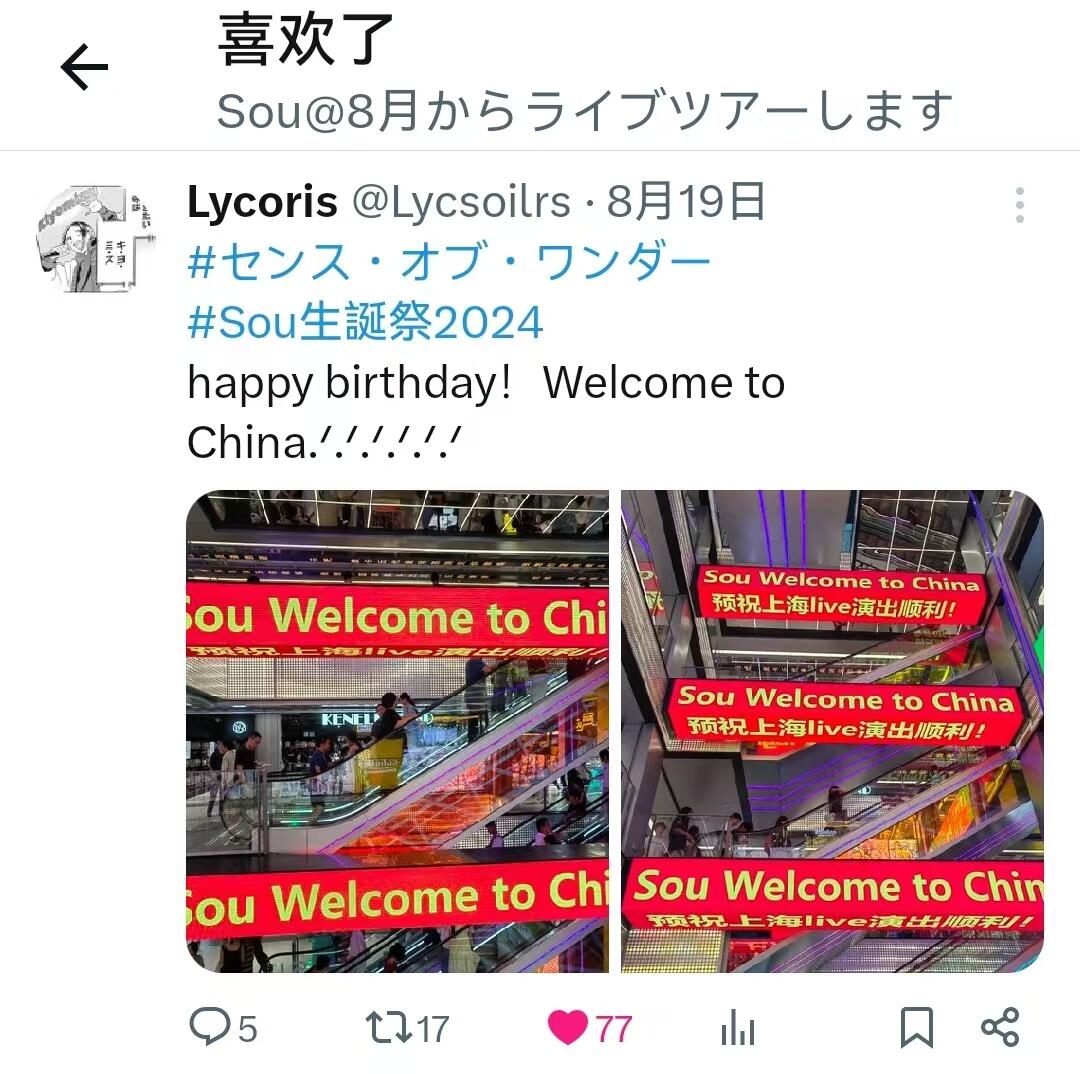Open Lycoris display name
Viewport: 1080px width, 1074px height.
pyautogui.click(x=262, y=202)
